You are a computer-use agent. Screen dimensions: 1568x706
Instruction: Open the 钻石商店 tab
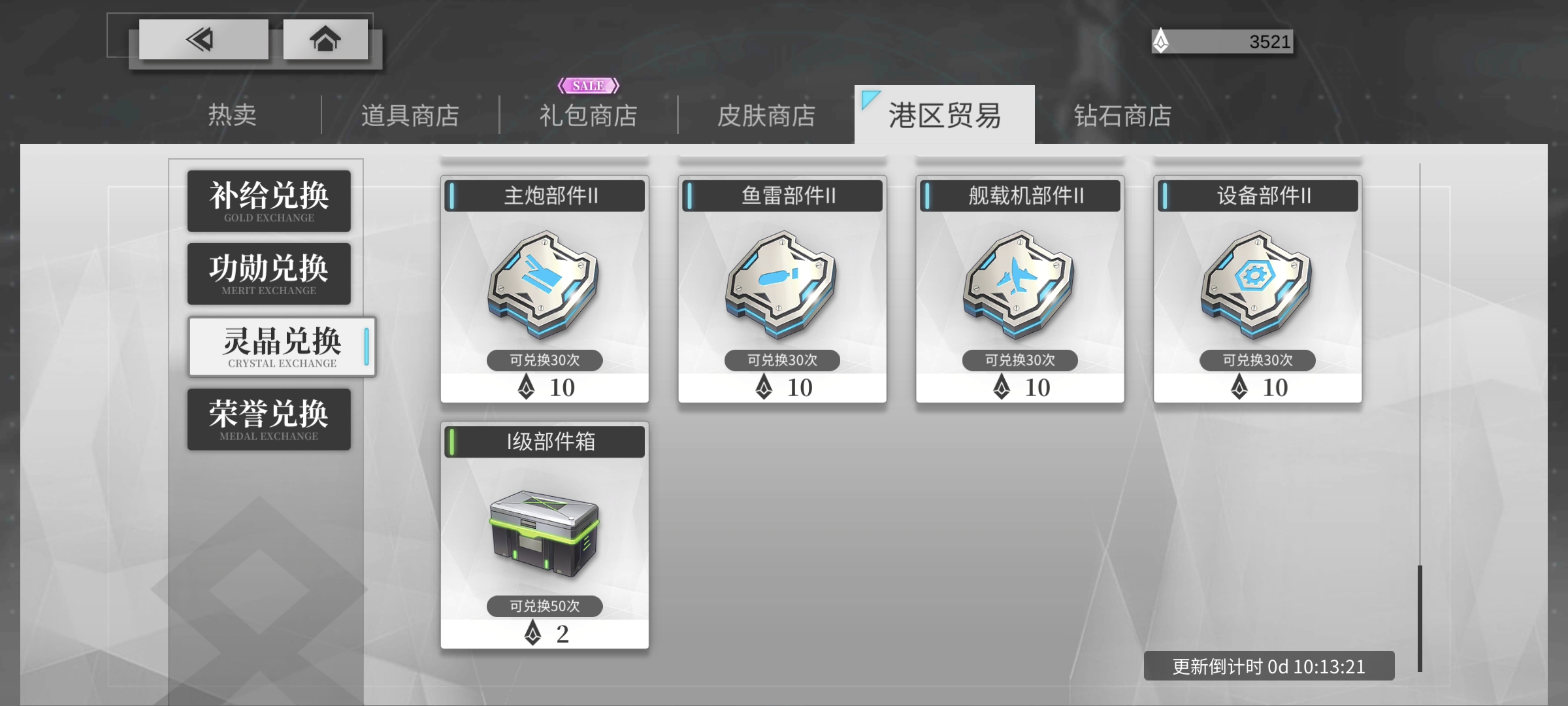pos(1122,115)
